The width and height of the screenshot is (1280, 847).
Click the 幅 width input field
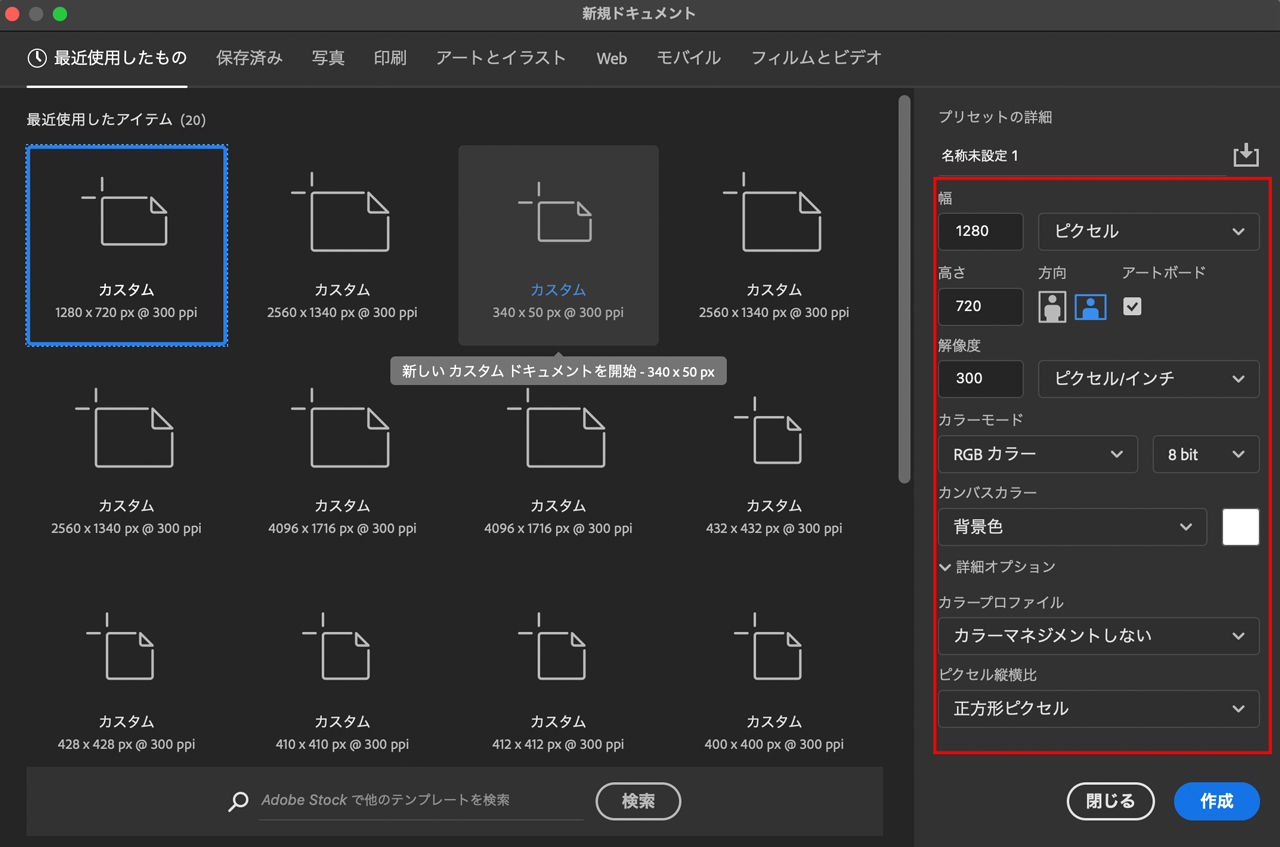coord(980,231)
